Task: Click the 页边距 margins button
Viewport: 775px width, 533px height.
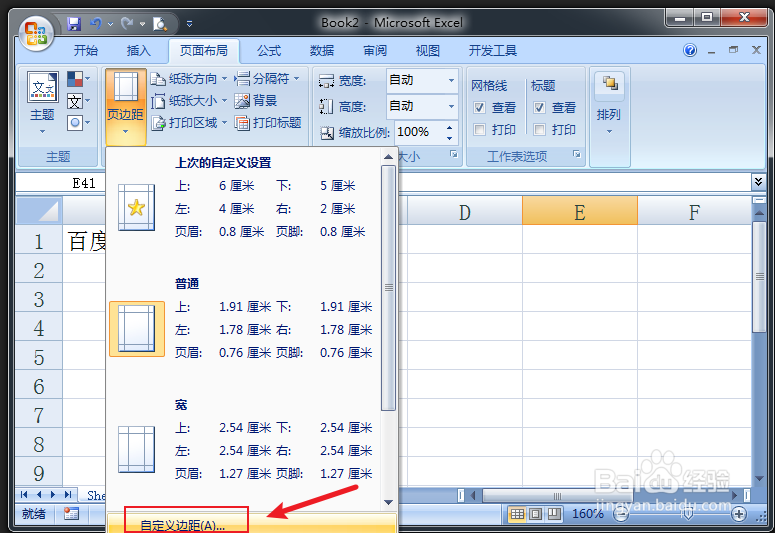Action: 126,106
